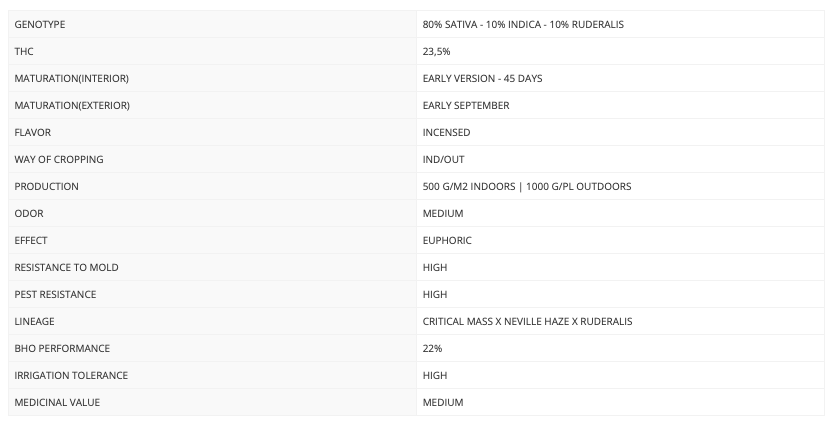Click the RESISTANCE TO MOLD label
The height and width of the screenshot is (424, 839).
tap(65, 267)
